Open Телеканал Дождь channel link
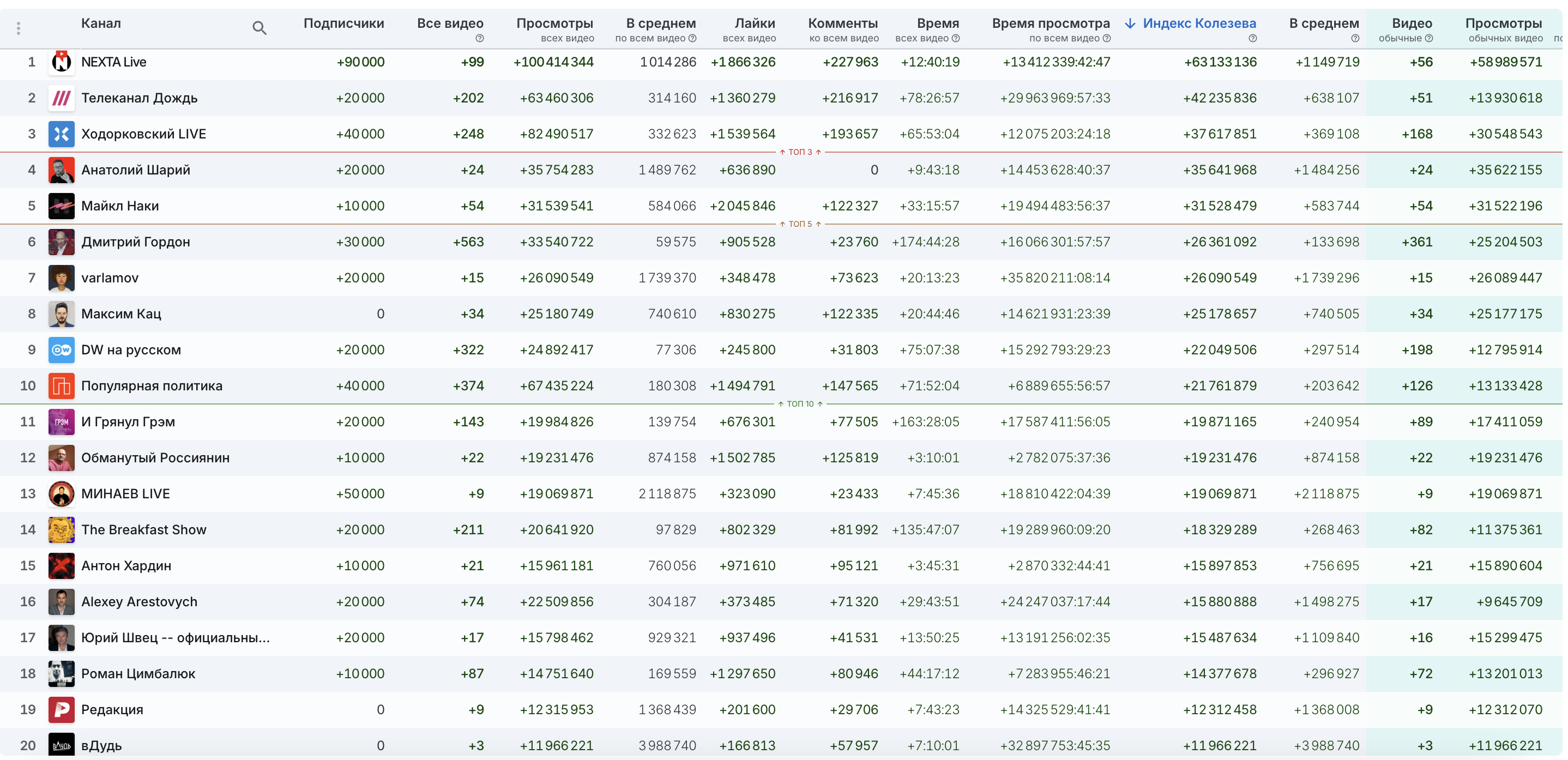This screenshot has width=1568, height=760. (140, 98)
